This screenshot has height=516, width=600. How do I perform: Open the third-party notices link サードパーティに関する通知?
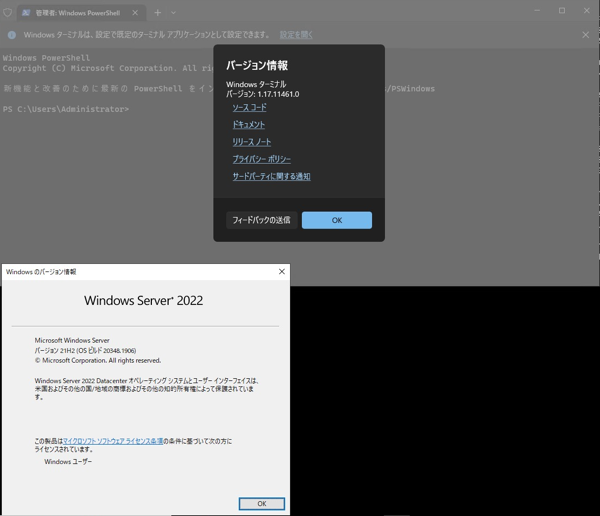coord(272,176)
